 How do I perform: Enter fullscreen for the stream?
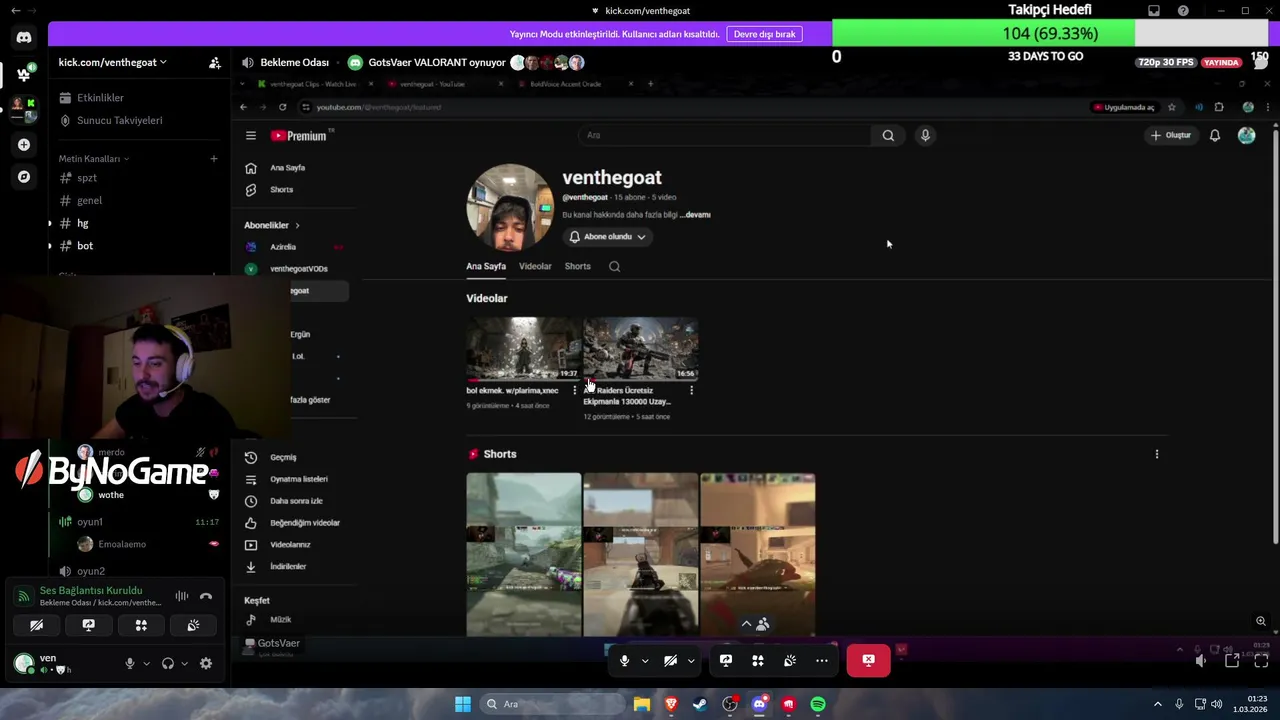tap(1261, 660)
